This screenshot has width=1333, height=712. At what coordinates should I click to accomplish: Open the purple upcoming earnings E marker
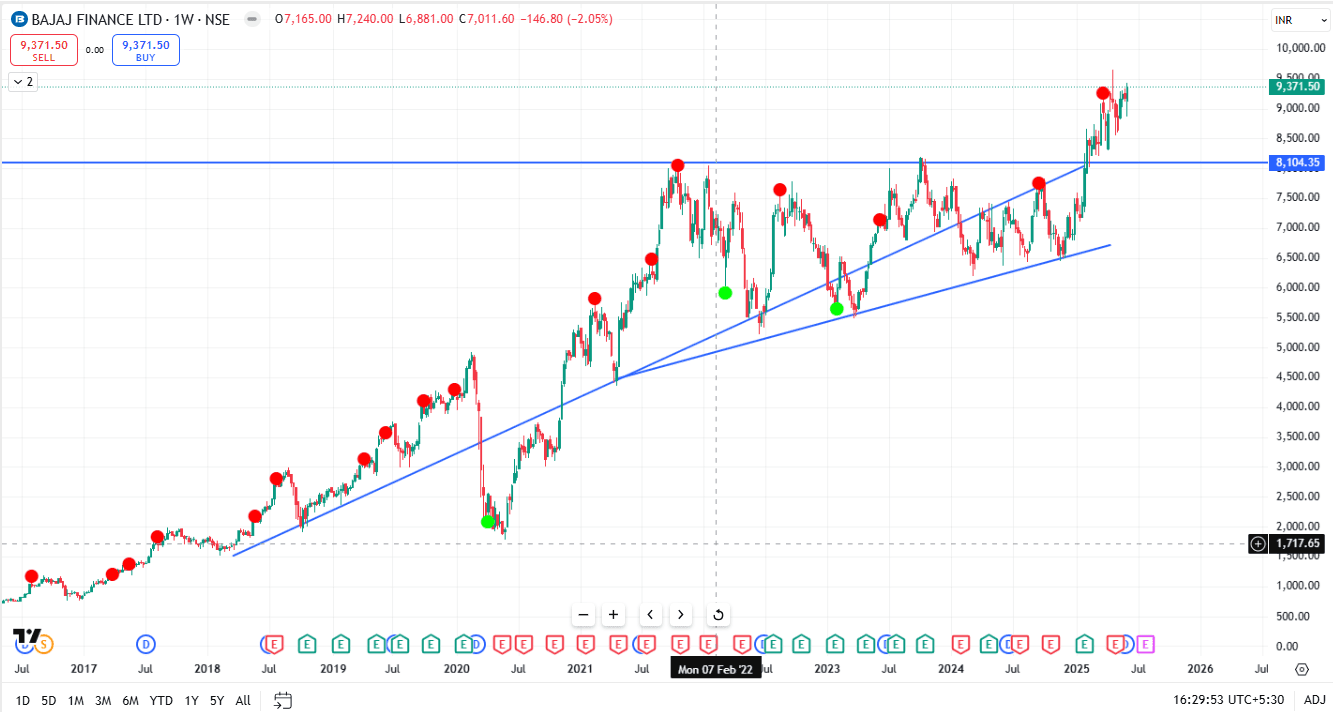click(1146, 644)
